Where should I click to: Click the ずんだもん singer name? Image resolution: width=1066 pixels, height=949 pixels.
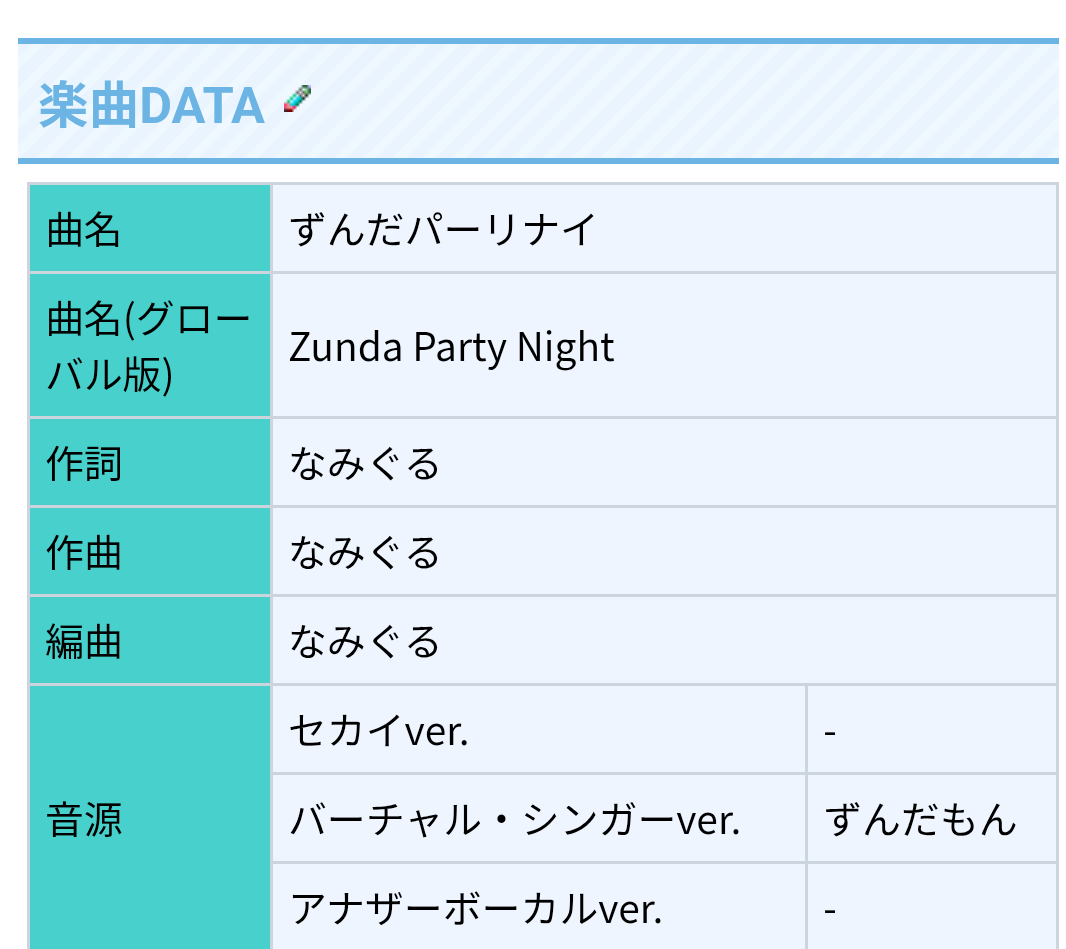(921, 819)
